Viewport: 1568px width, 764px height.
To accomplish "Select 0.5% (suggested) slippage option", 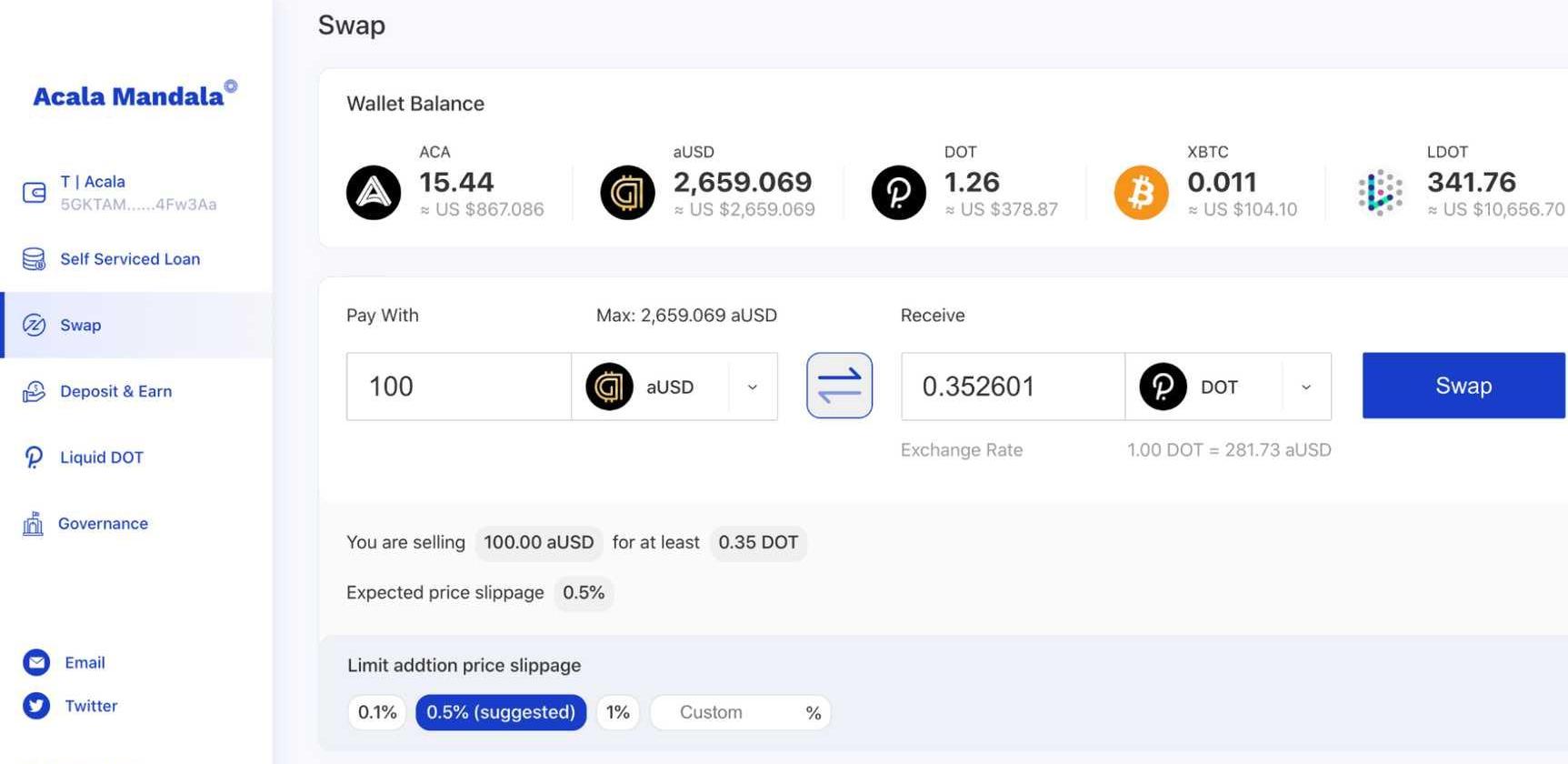I will click(x=501, y=712).
